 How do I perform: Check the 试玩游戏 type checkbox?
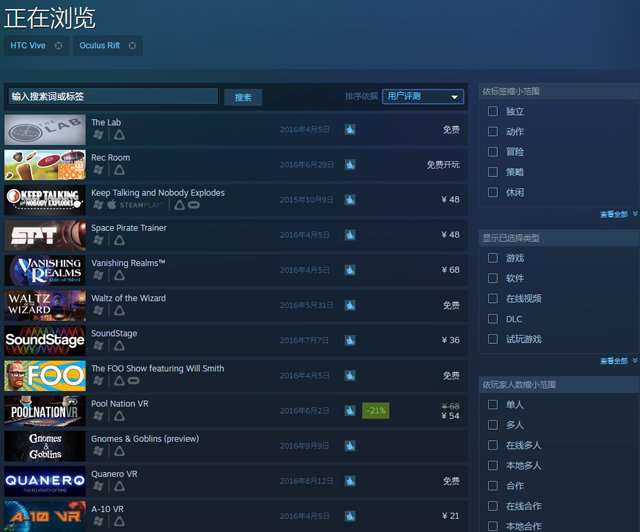493,339
